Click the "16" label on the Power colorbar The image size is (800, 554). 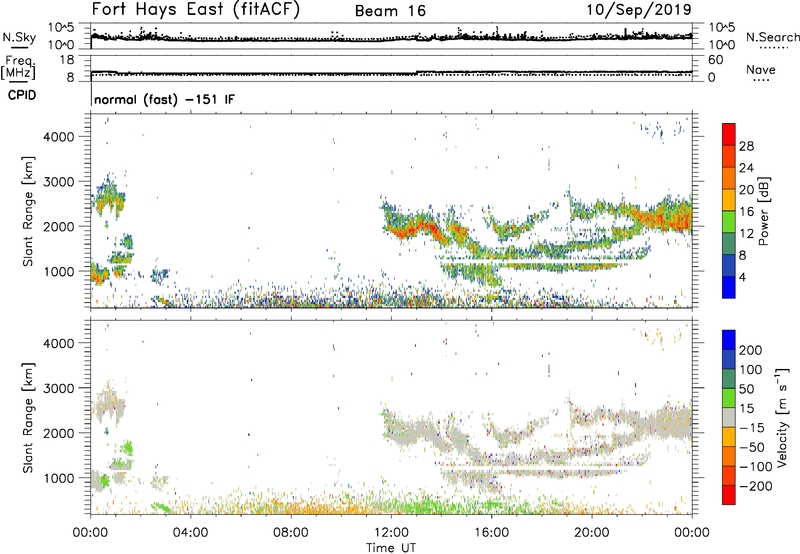click(746, 212)
